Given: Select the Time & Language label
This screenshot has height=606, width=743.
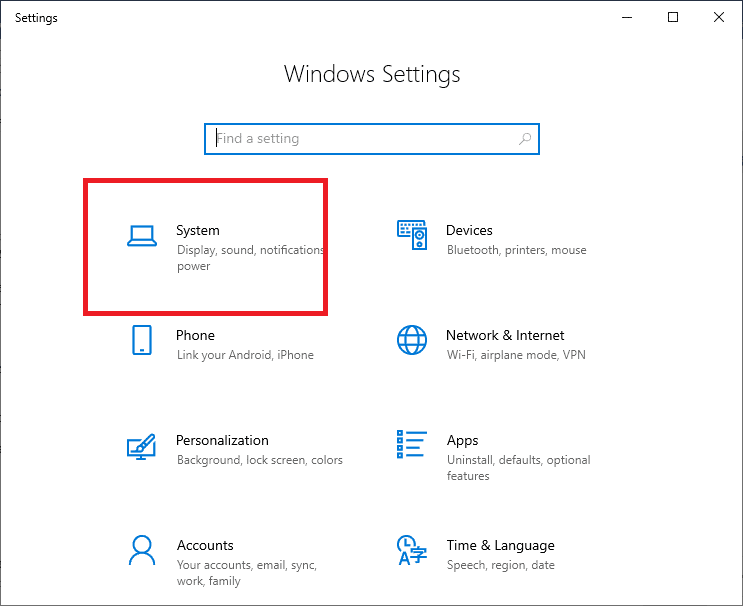Looking at the screenshot, I should pos(500,546).
